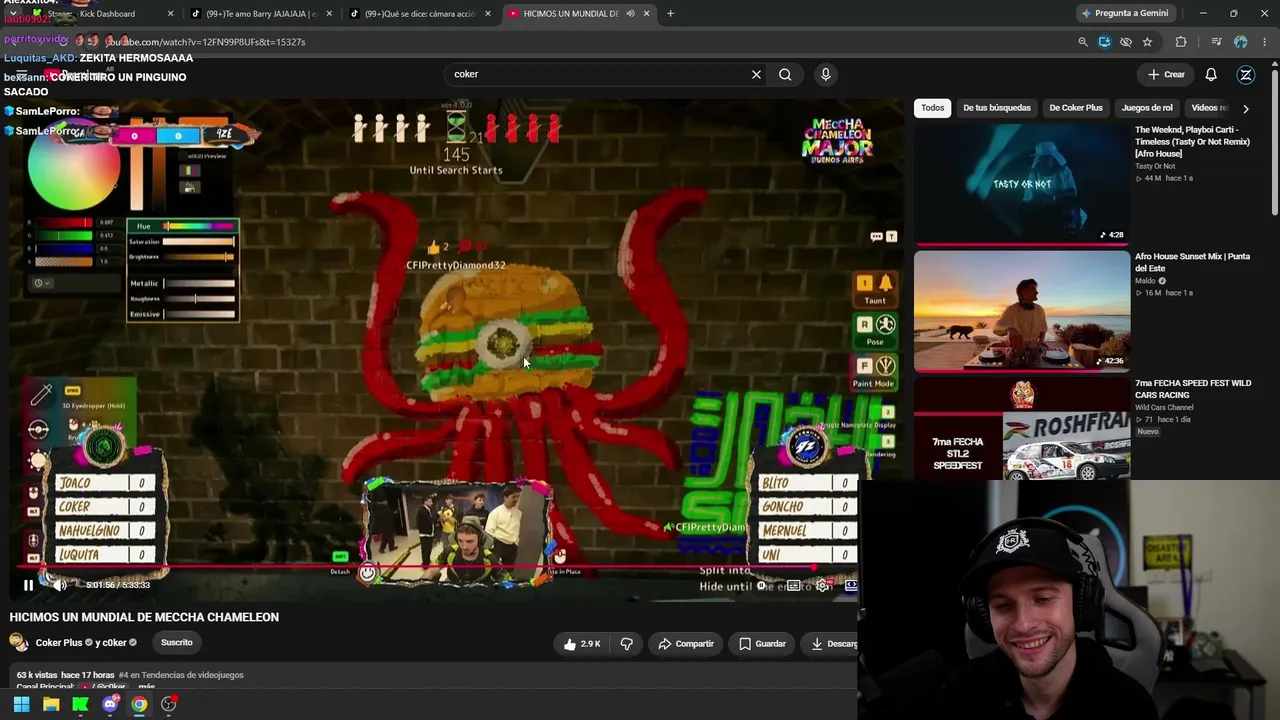Close the 'Te amo Barry' tab
Viewport: 1280px width, 720px height.
pyautogui.click(x=328, y=14)
